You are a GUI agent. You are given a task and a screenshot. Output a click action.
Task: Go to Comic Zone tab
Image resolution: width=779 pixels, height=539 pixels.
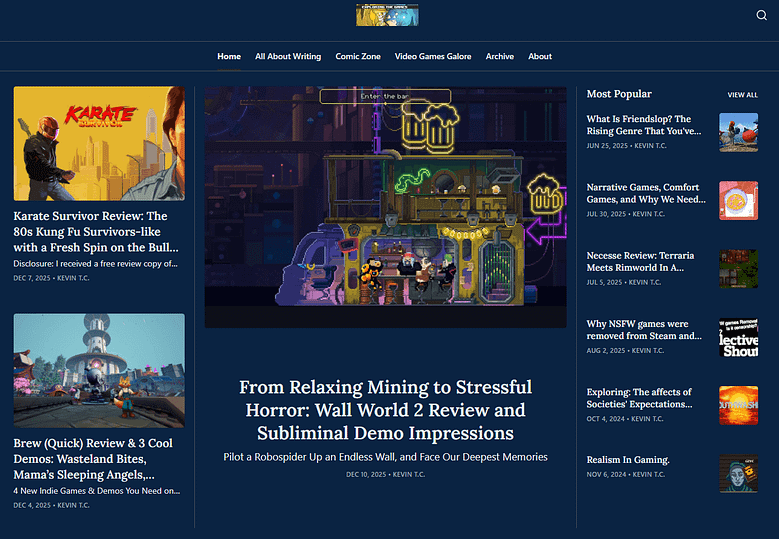(x=358, y=57)
